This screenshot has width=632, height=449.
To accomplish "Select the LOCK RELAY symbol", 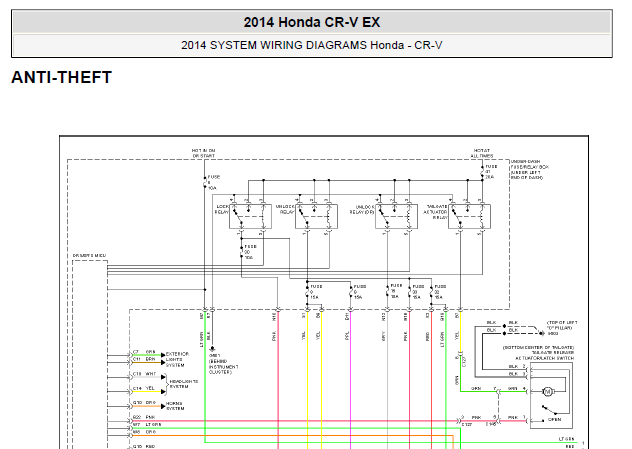I will (x=250, y=216).
